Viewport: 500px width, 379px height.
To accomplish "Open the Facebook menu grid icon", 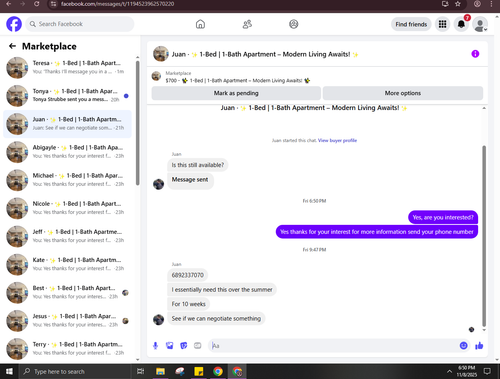I will coord(442,24).
